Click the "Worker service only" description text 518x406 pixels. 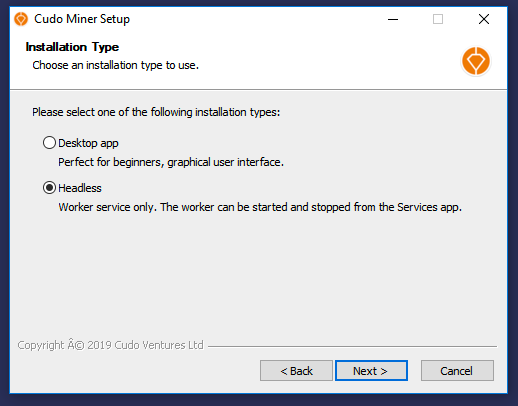tap(260, 207)
